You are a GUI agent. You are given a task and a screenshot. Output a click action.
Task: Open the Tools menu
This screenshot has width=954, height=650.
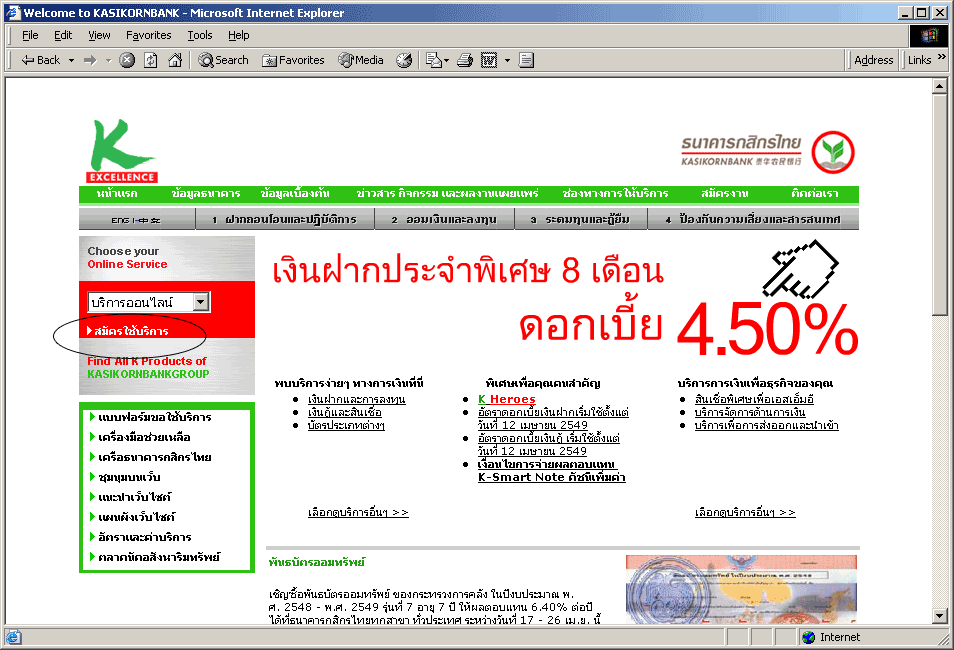point(200,35)
